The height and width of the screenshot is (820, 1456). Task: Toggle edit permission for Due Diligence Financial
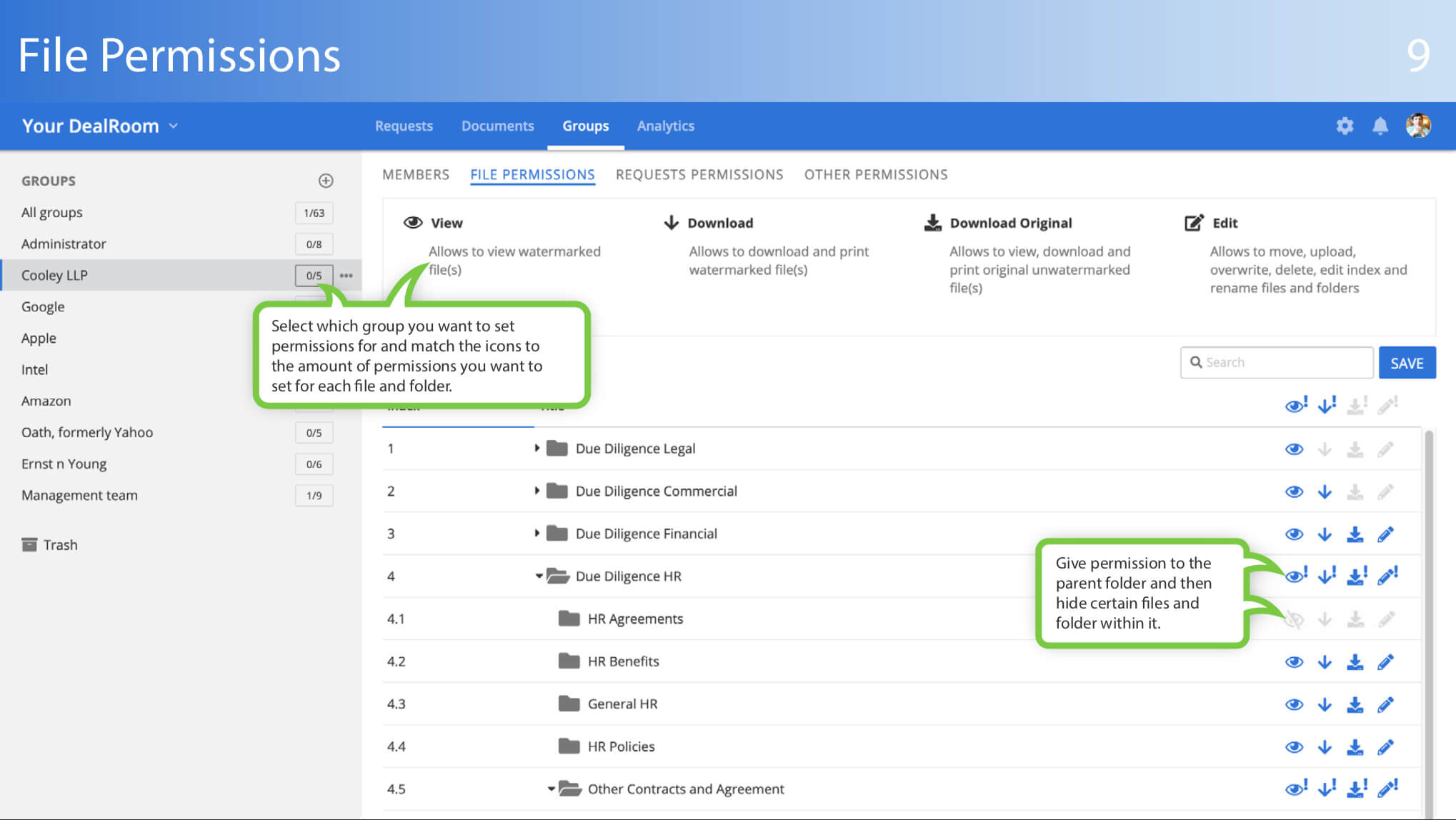(x=1385, y=534)
